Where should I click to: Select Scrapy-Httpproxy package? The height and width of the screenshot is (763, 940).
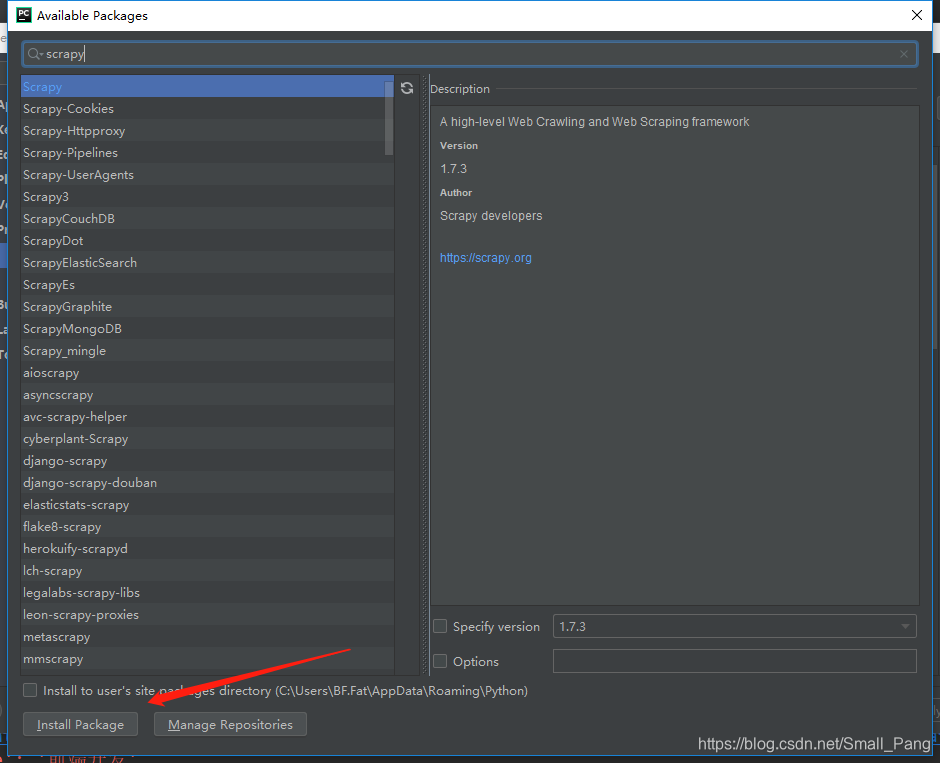[x=207, y=131]
